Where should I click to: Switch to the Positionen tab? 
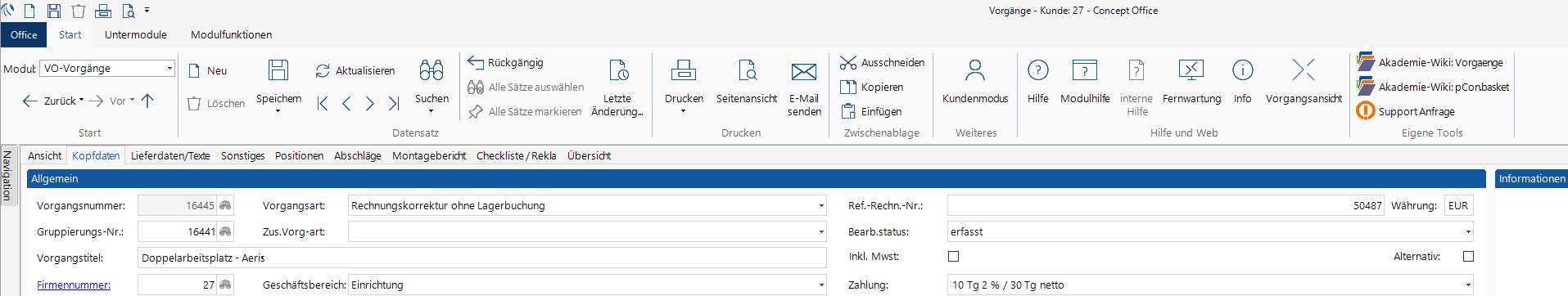pyautogui.click(x=299, y=155)
